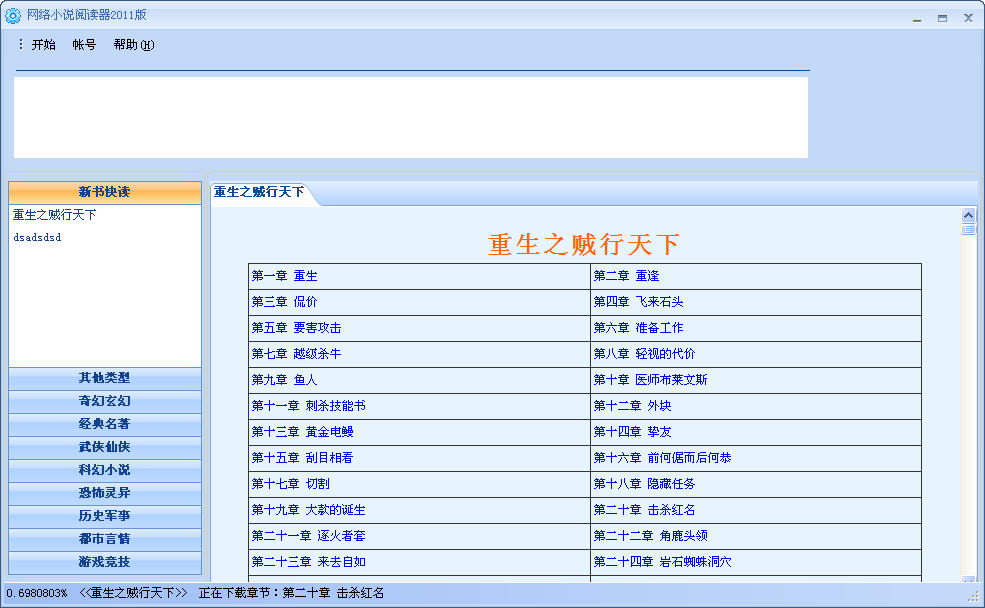Open chapter 第六章 准备工作

[638, 328]
